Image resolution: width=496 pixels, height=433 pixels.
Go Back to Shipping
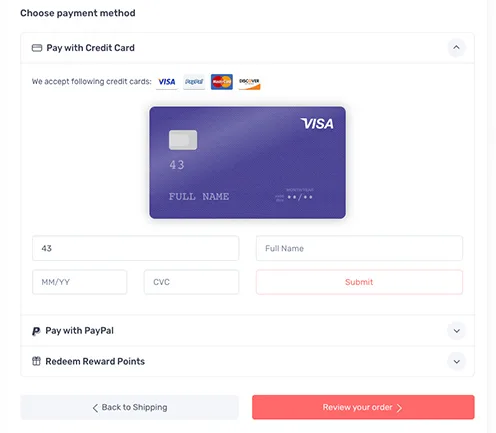tap(129, 407)
